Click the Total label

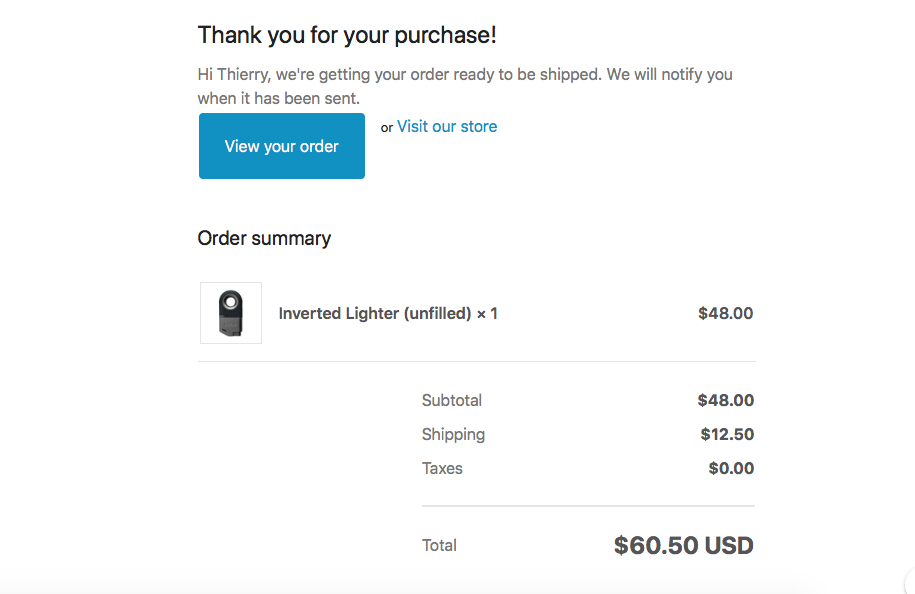(x=439, y=546)
